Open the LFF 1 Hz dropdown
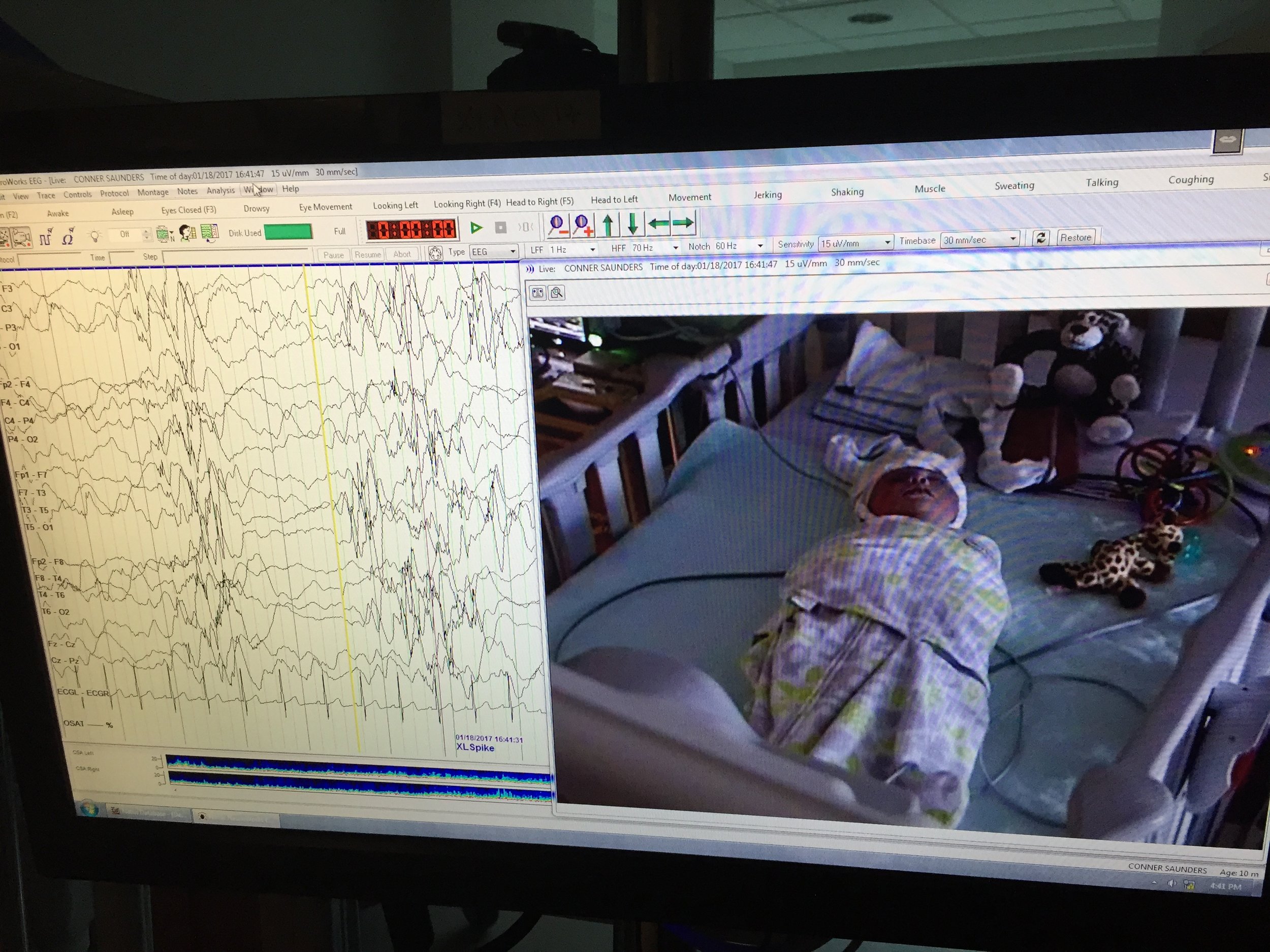 coord(573,250)
